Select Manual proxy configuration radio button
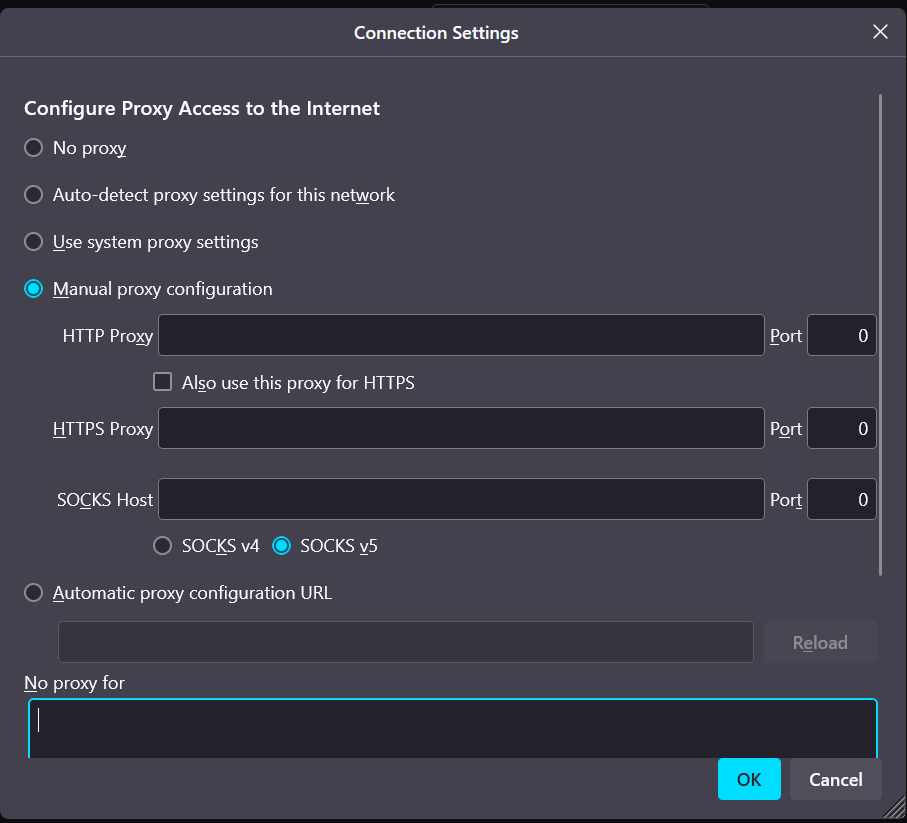The image size is (907, 823). pyautogui.click(x=34, y=289)
